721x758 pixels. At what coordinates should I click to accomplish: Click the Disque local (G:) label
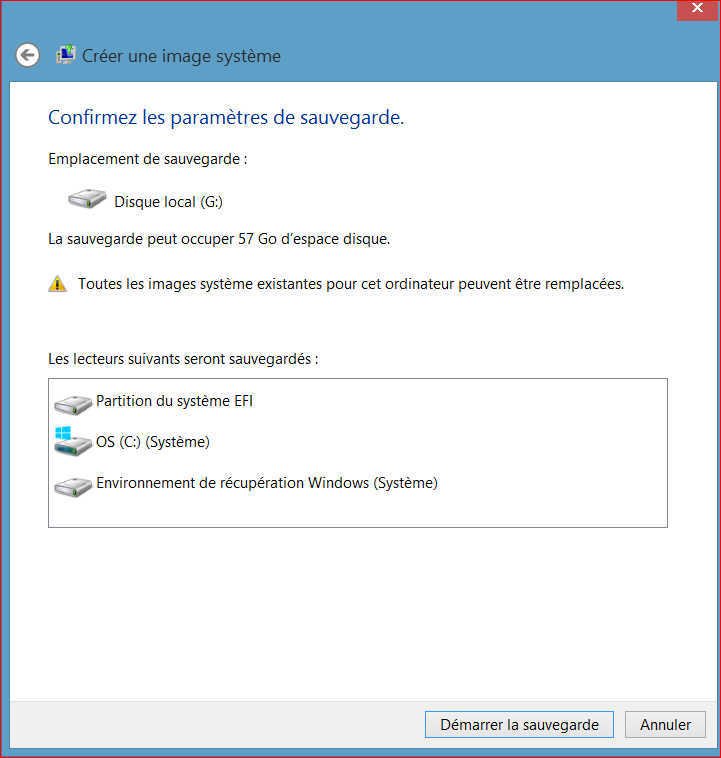[x=168, y=202]
